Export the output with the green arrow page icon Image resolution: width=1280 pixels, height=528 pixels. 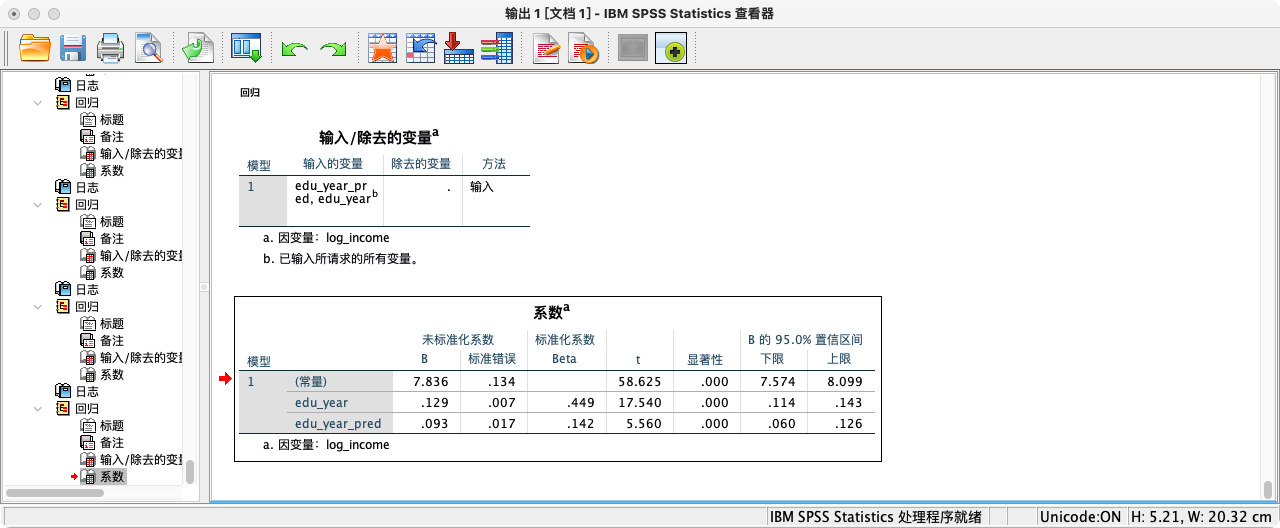coord(198,48)
